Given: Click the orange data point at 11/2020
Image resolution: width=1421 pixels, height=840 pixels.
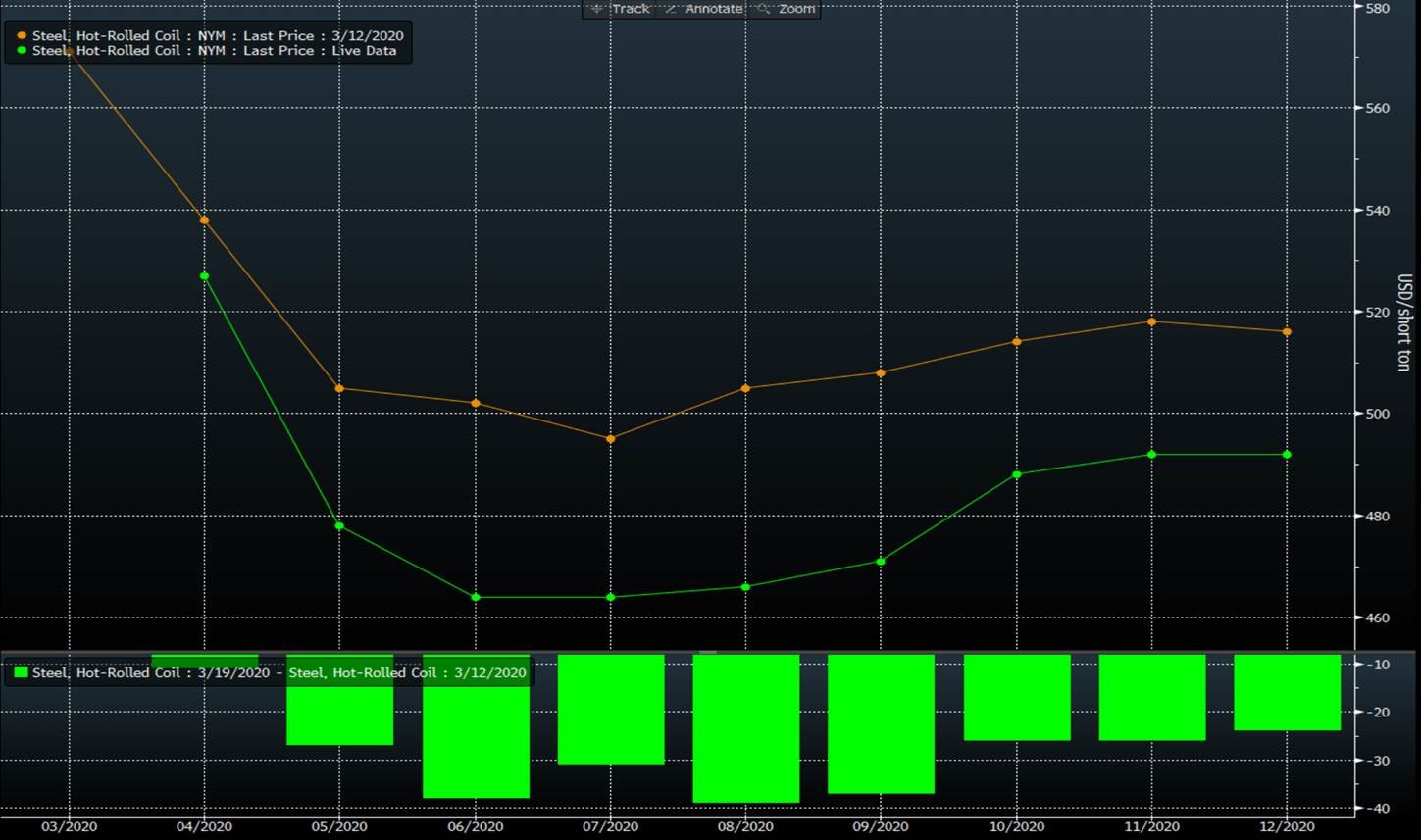Looking at the screenshot, I should point(1151,321).
